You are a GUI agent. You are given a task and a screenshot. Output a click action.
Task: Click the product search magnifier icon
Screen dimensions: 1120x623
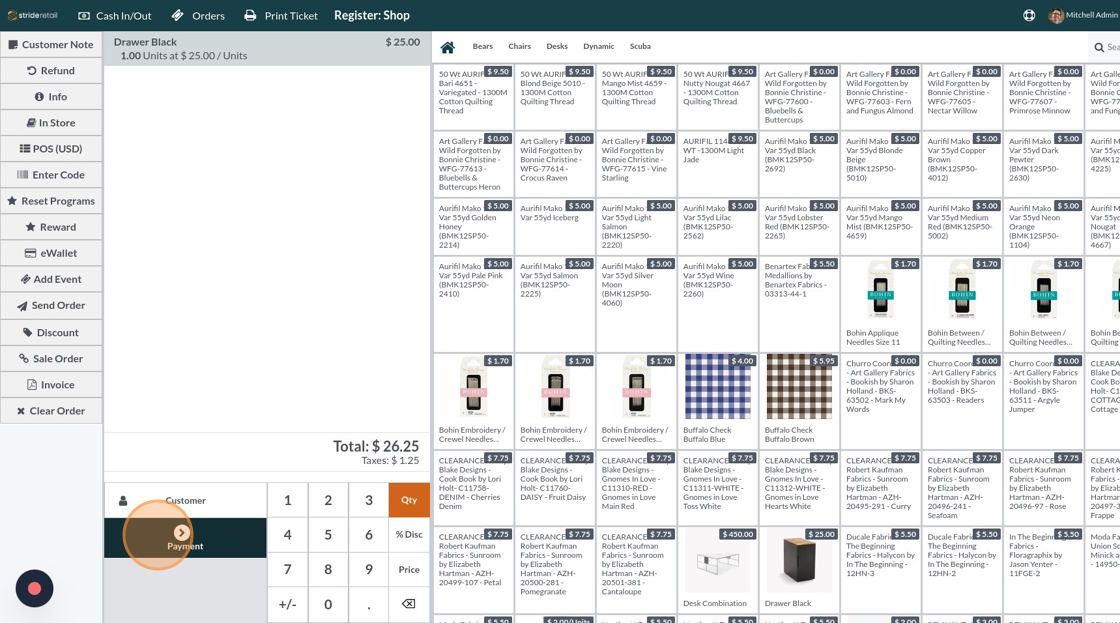pyautogui.click(x=1099, y=47)
